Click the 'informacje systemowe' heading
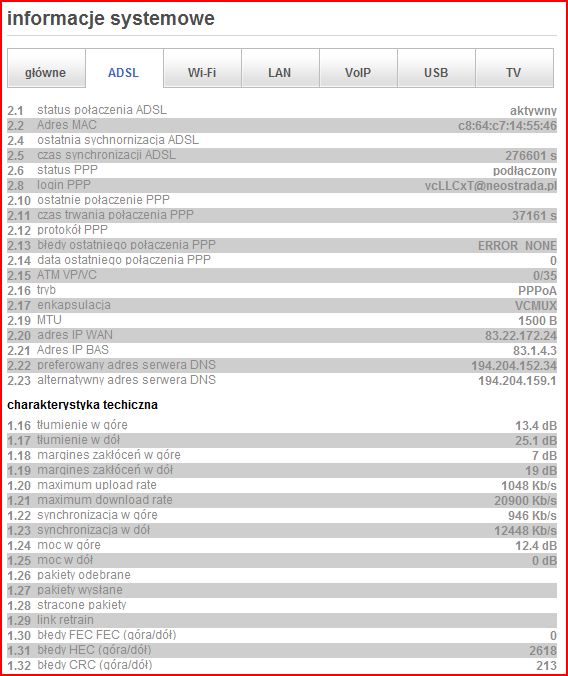Image resolution: width=568 pixels, height=676 pixels. pos(111,19)
